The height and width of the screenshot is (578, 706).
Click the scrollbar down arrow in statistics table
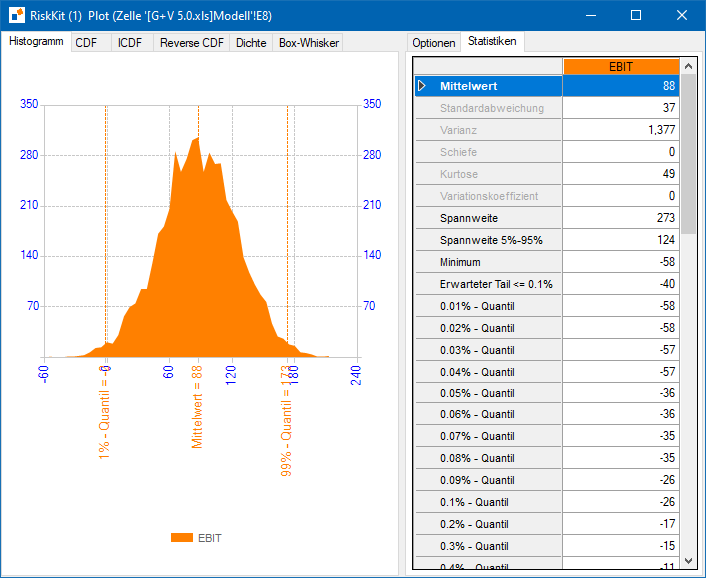coord(688,561)
